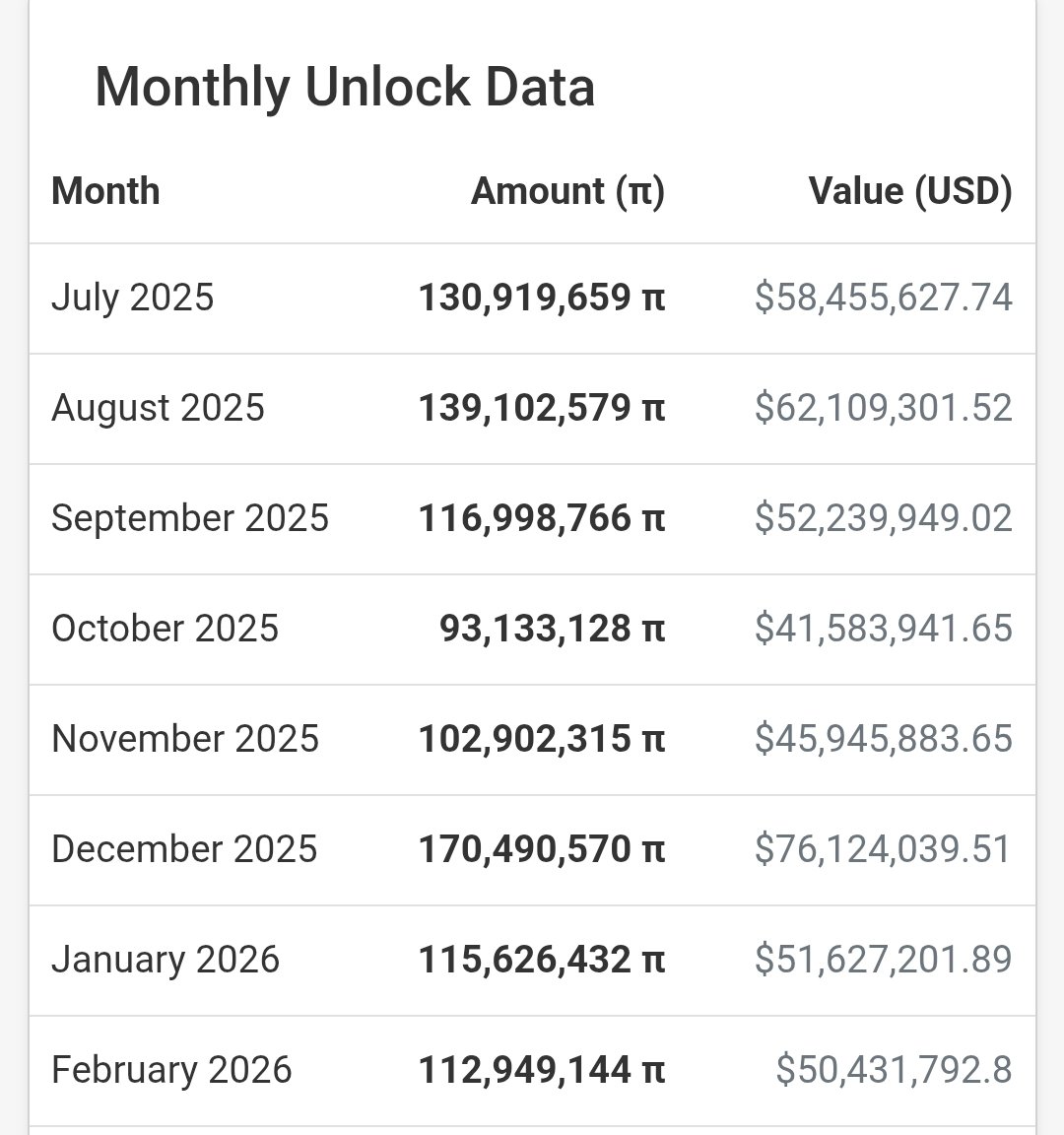
Task: Click the 93,133,128 π amount
Action: [x=552, y=629]
